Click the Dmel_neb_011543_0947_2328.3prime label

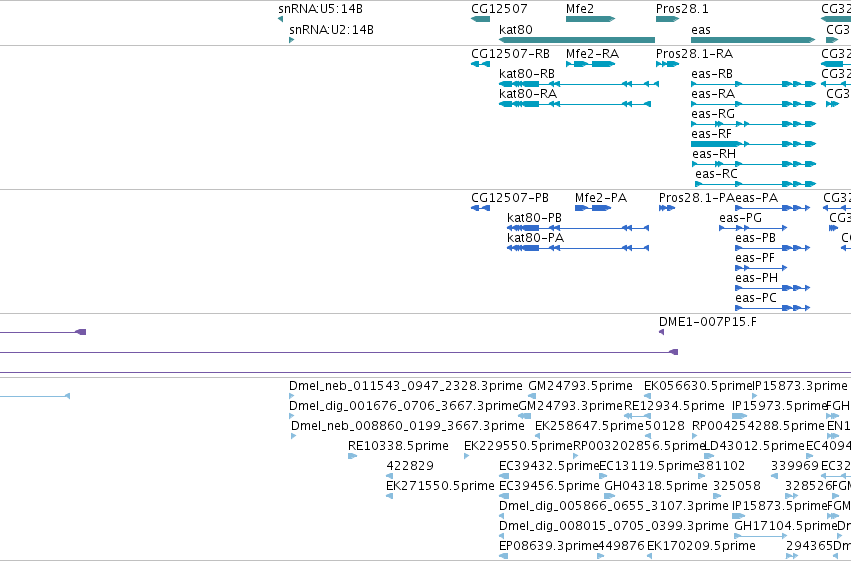405,386
